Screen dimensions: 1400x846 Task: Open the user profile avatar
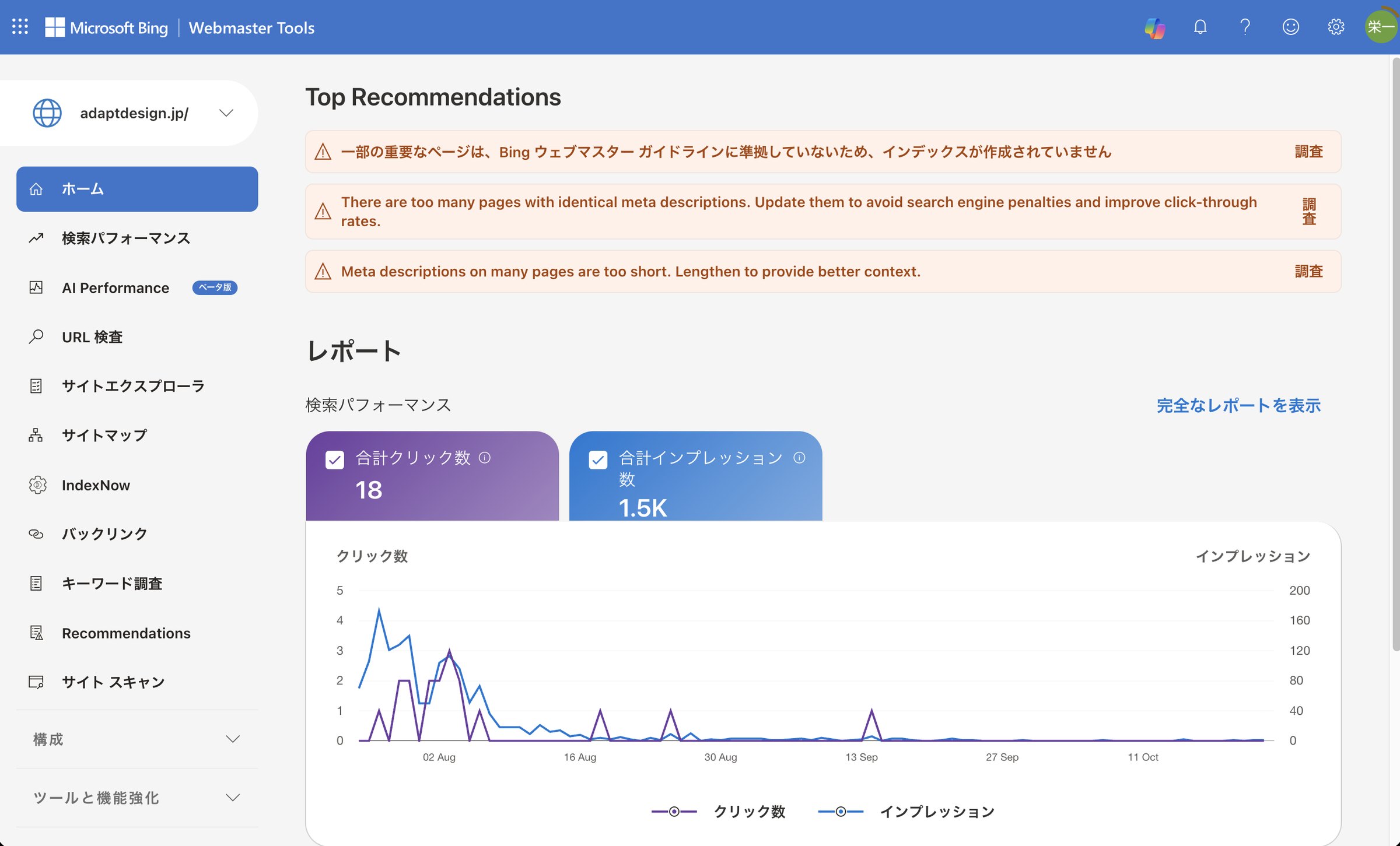click(x=1381, y=27)
